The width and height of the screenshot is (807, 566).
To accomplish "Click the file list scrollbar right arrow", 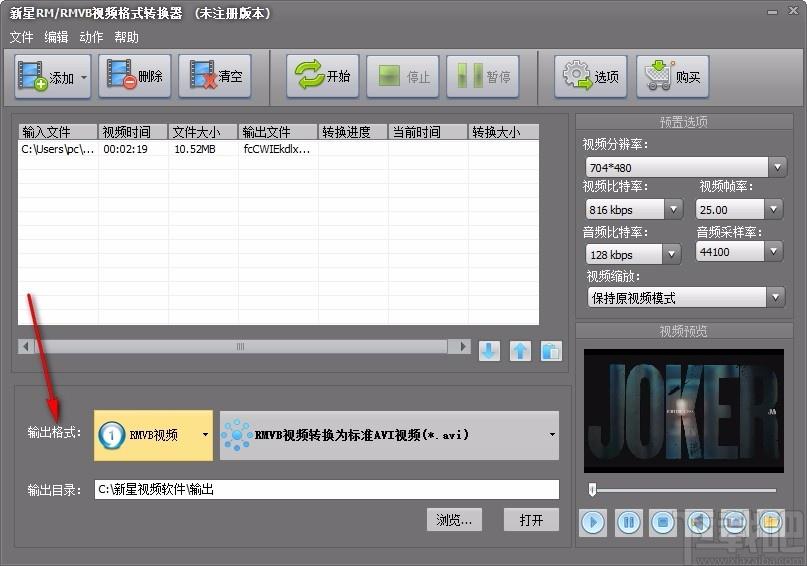I will pyautogui.click(x=463, y=346).
